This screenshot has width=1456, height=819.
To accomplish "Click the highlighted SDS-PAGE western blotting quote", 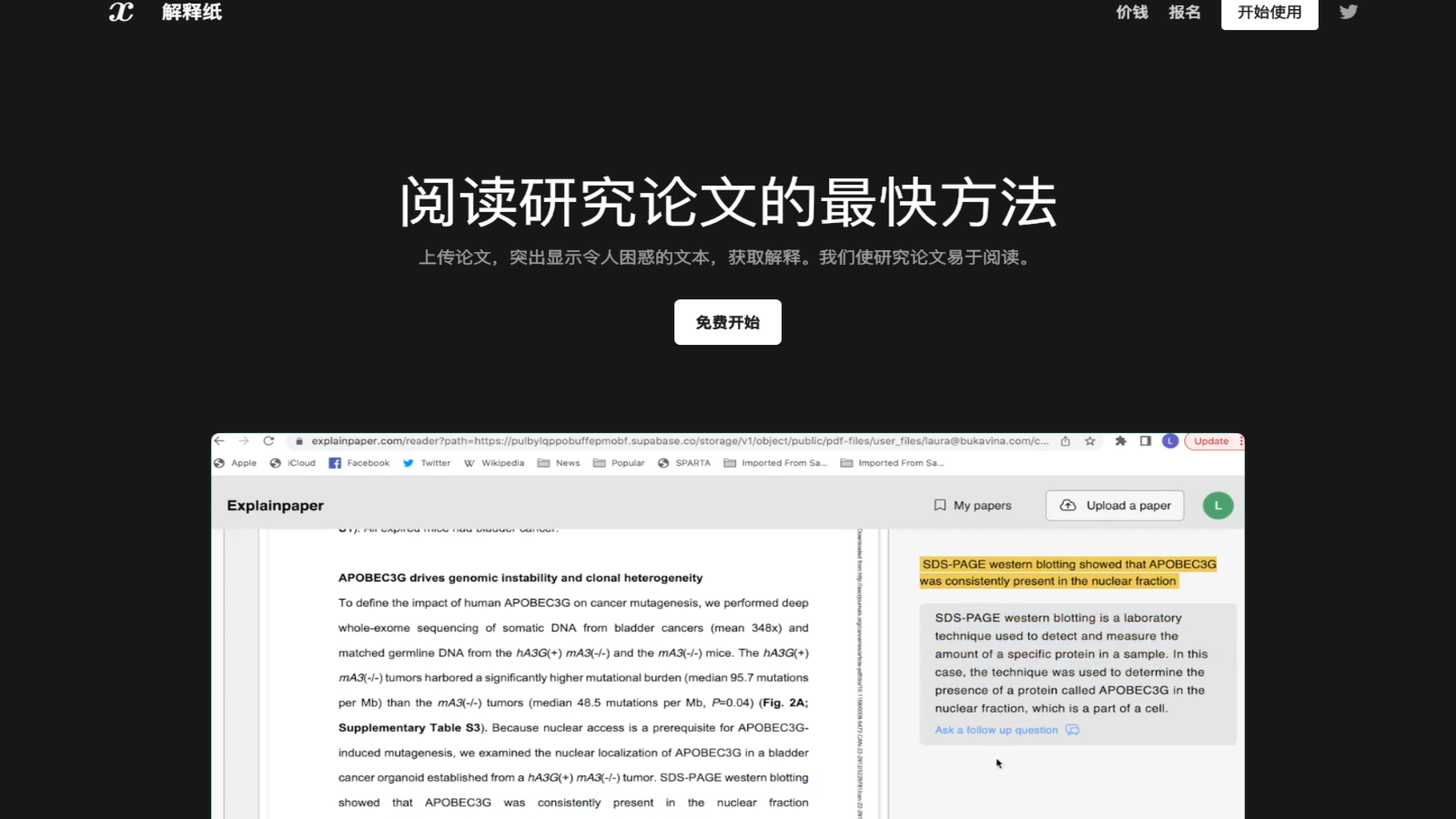I will [1067, 572].
